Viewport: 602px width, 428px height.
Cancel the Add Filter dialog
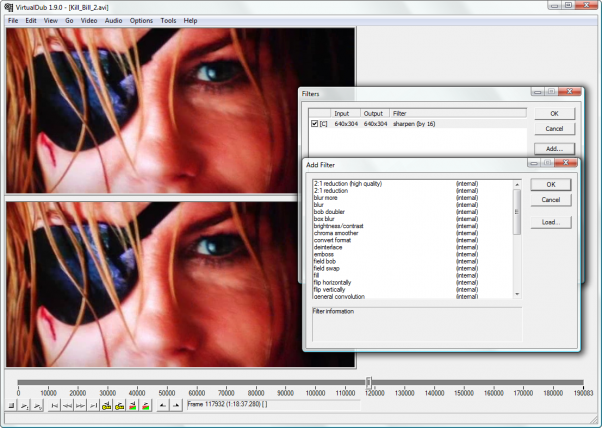coord(551,200)
